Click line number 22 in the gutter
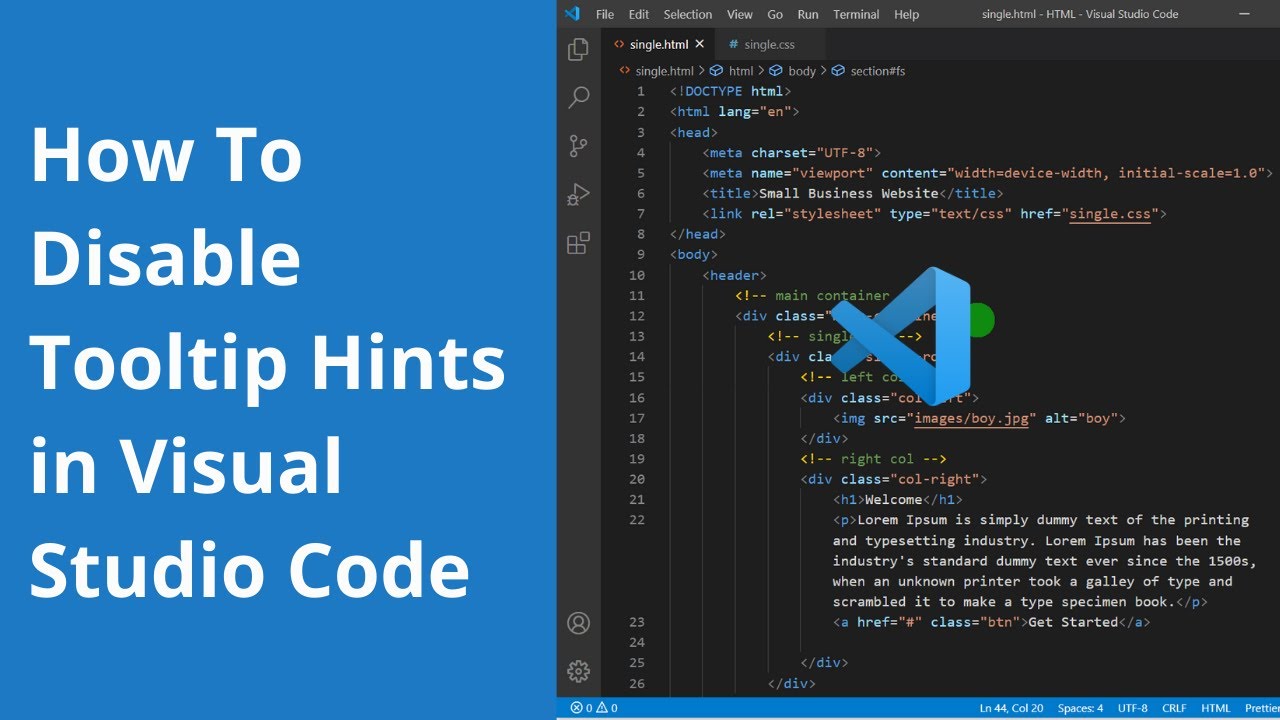Screen dimensions: 1280x720 point(638,520)
